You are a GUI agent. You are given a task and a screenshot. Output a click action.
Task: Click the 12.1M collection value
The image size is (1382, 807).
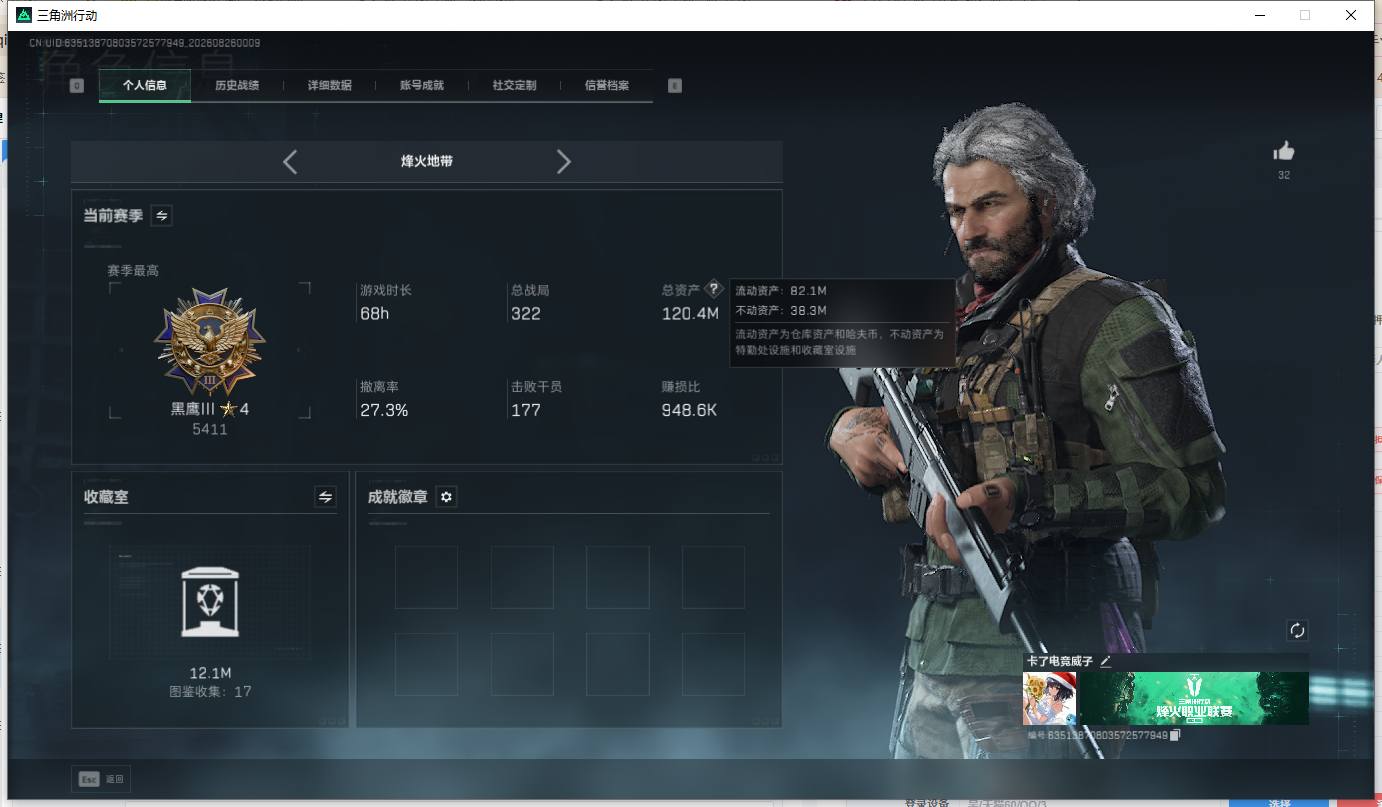[210, 673]
